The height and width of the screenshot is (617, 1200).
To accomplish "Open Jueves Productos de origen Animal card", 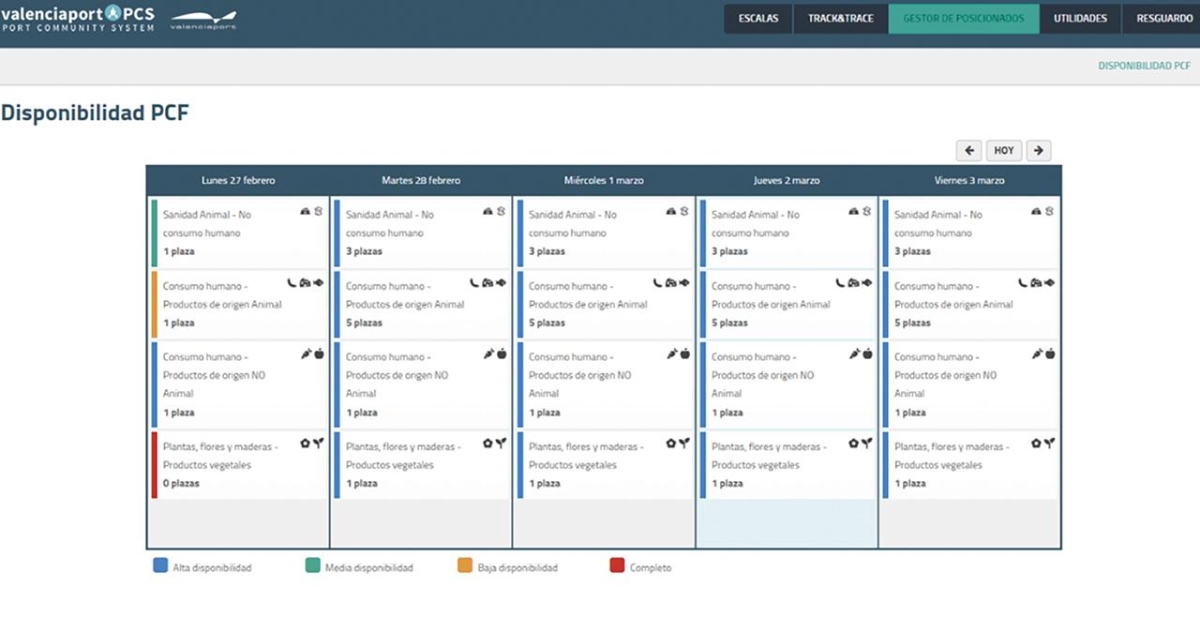I will click(789, 304).
